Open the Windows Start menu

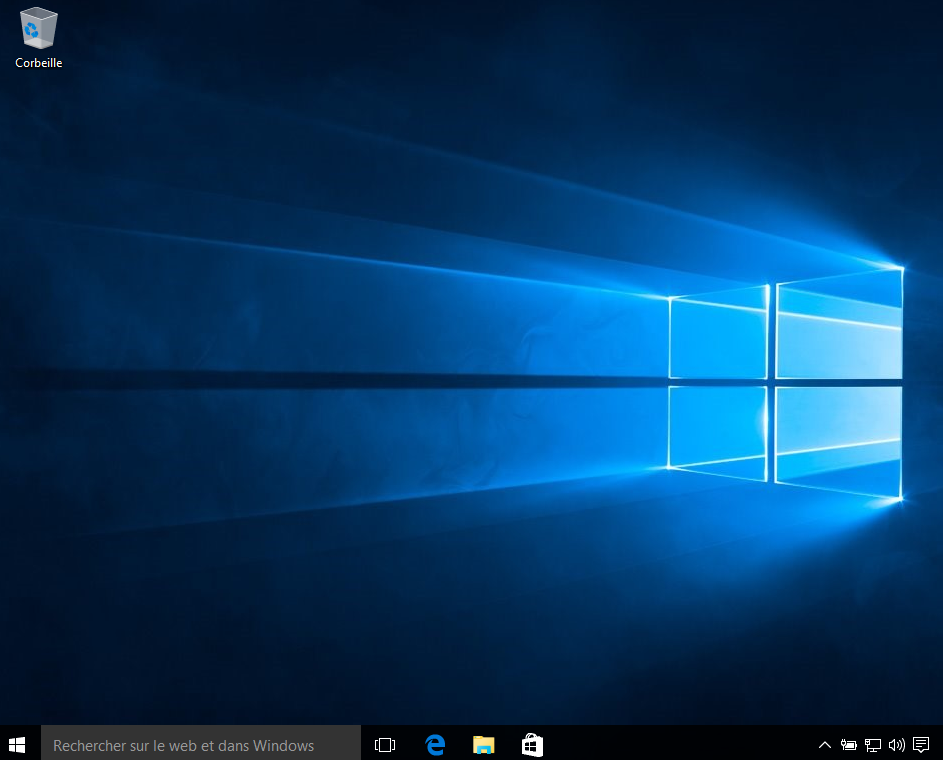[x=17, y=745]
